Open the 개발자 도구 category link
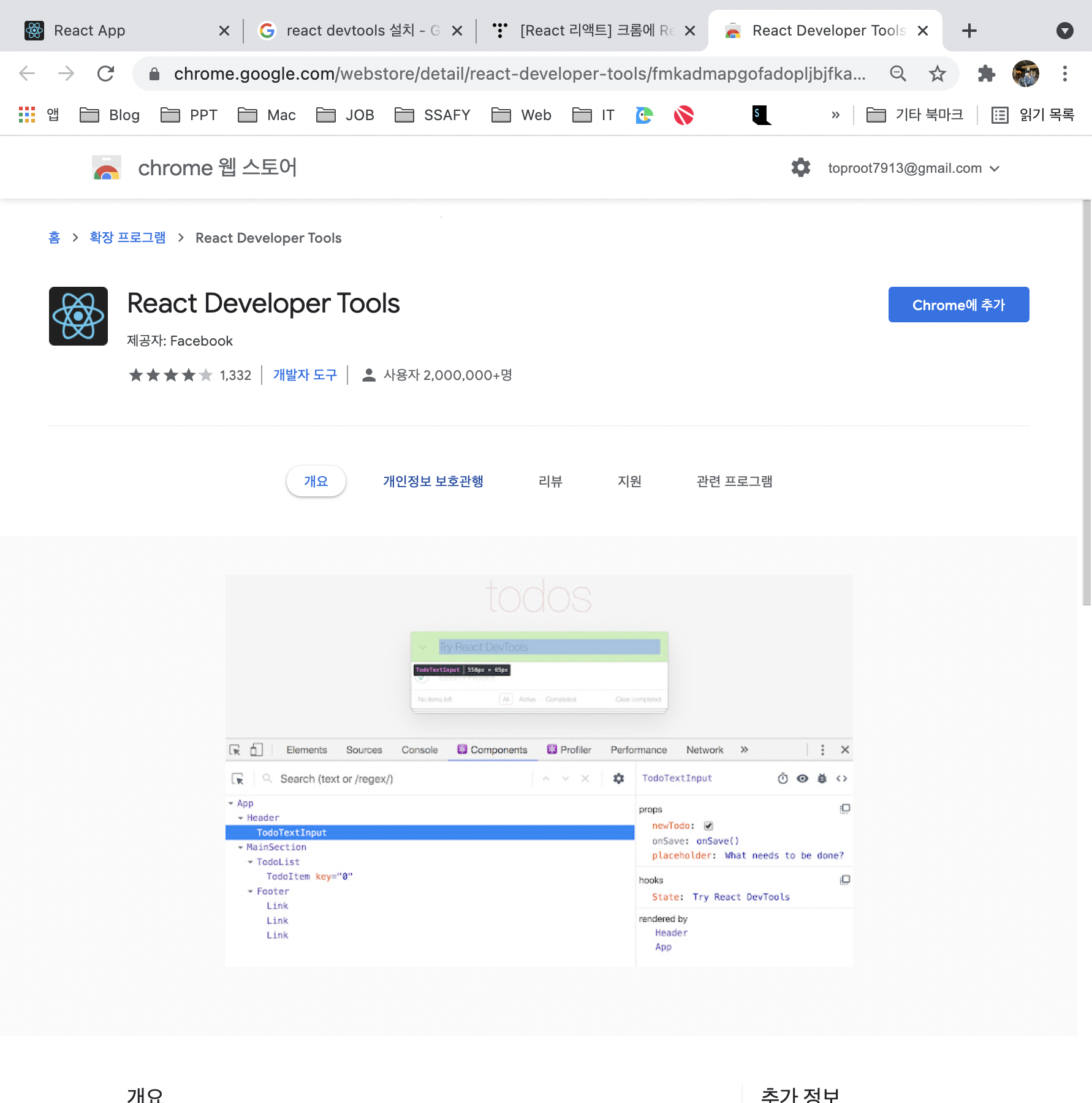Viewport: 1092px width, 1103px height. tap(305, 375)
